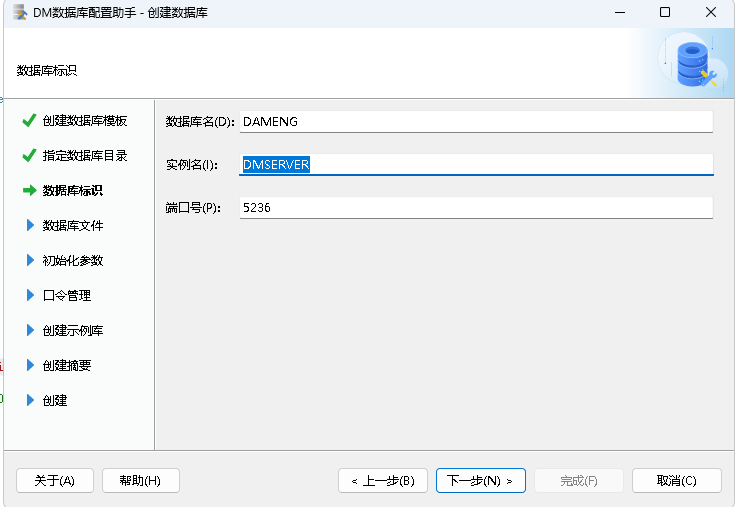
Task: Open the 关于(A) about dialog
Action: click(x=55, y=480)
